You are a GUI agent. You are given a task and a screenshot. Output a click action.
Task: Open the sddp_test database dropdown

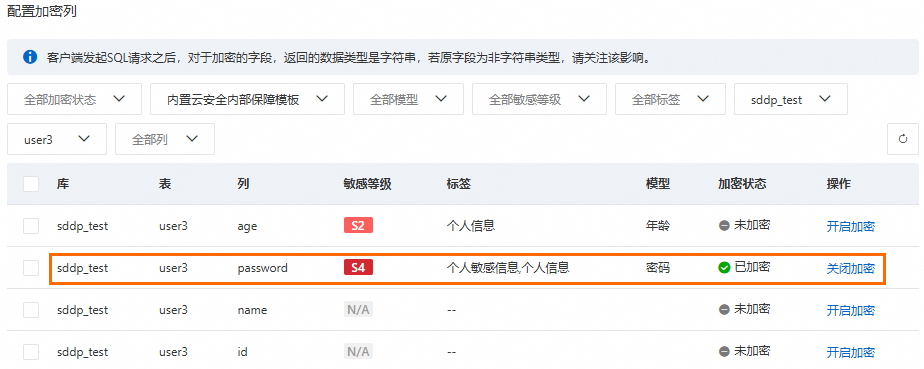pos(791,99)
